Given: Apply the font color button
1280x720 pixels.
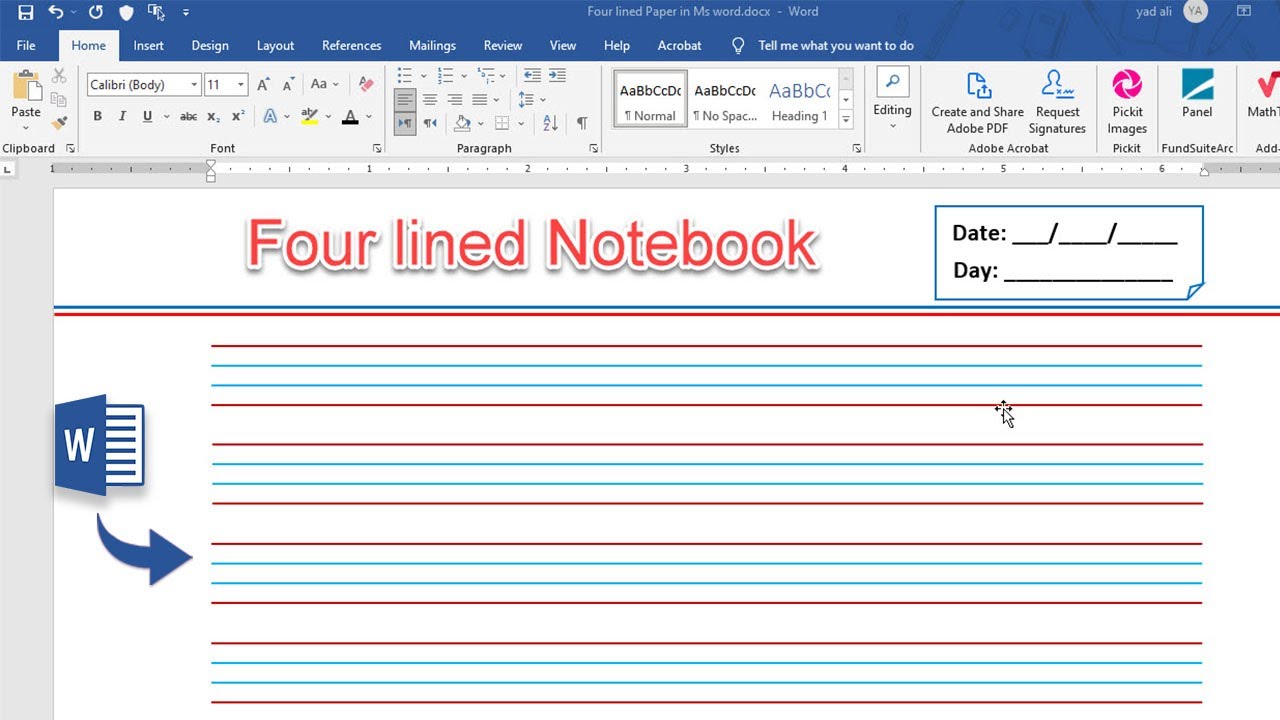Looking at the screenshot, I should 350,117.
